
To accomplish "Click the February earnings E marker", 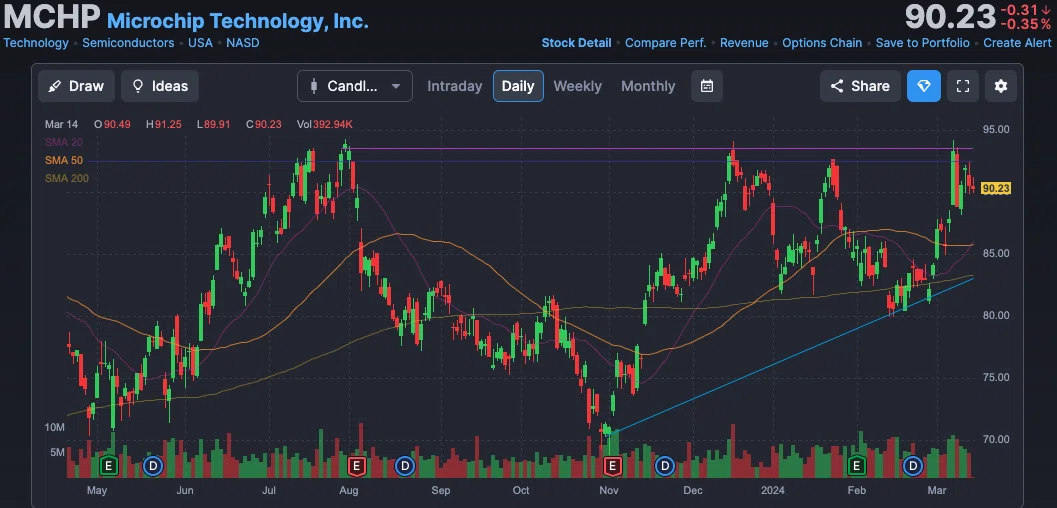I will [x=857, y=466].
